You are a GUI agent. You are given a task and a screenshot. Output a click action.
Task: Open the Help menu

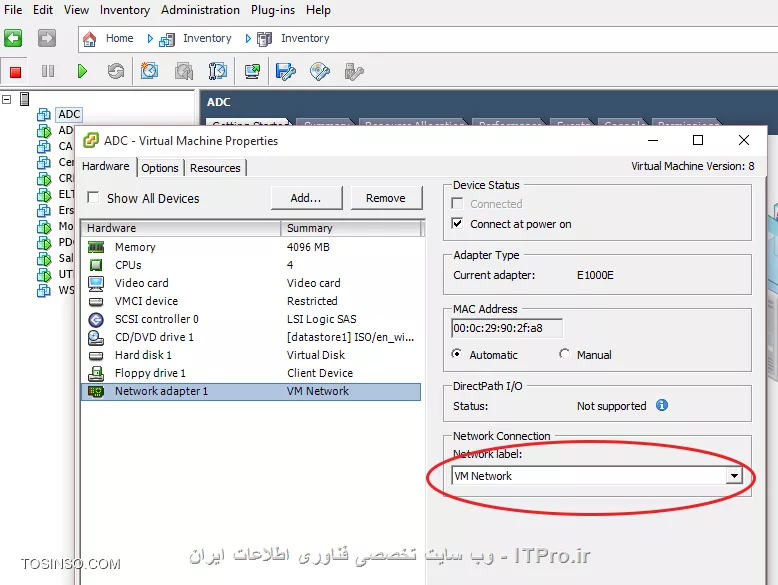tap(318, 10)
